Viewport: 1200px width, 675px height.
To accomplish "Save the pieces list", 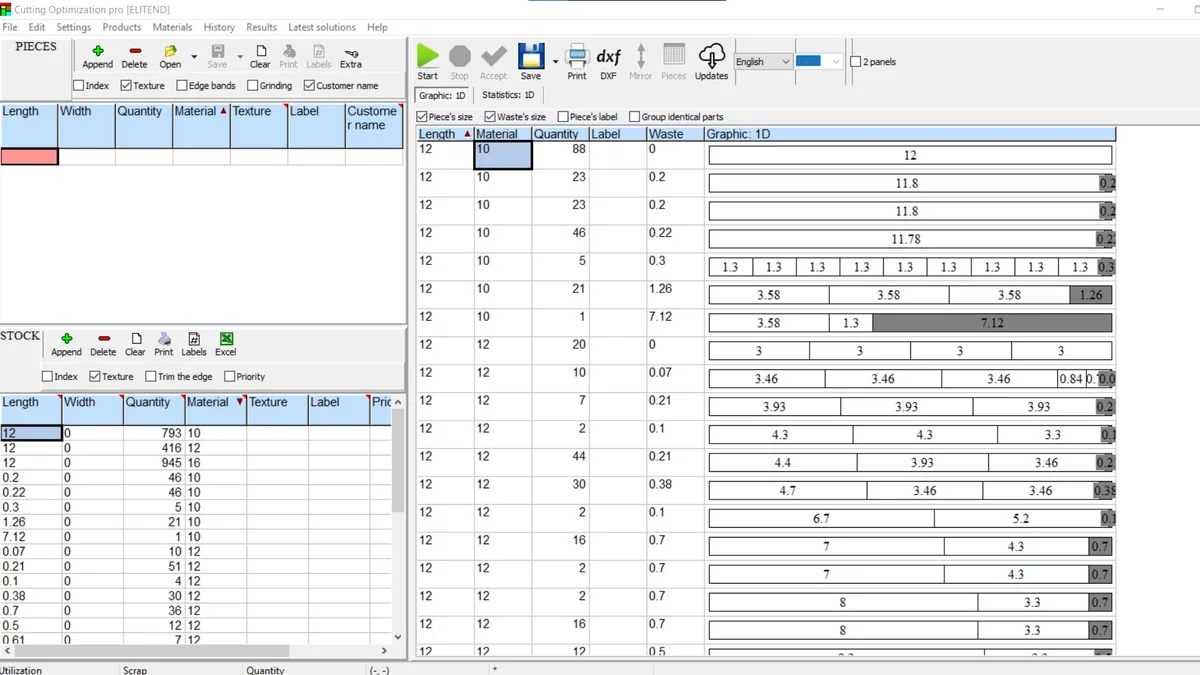I will pos(217,56).
